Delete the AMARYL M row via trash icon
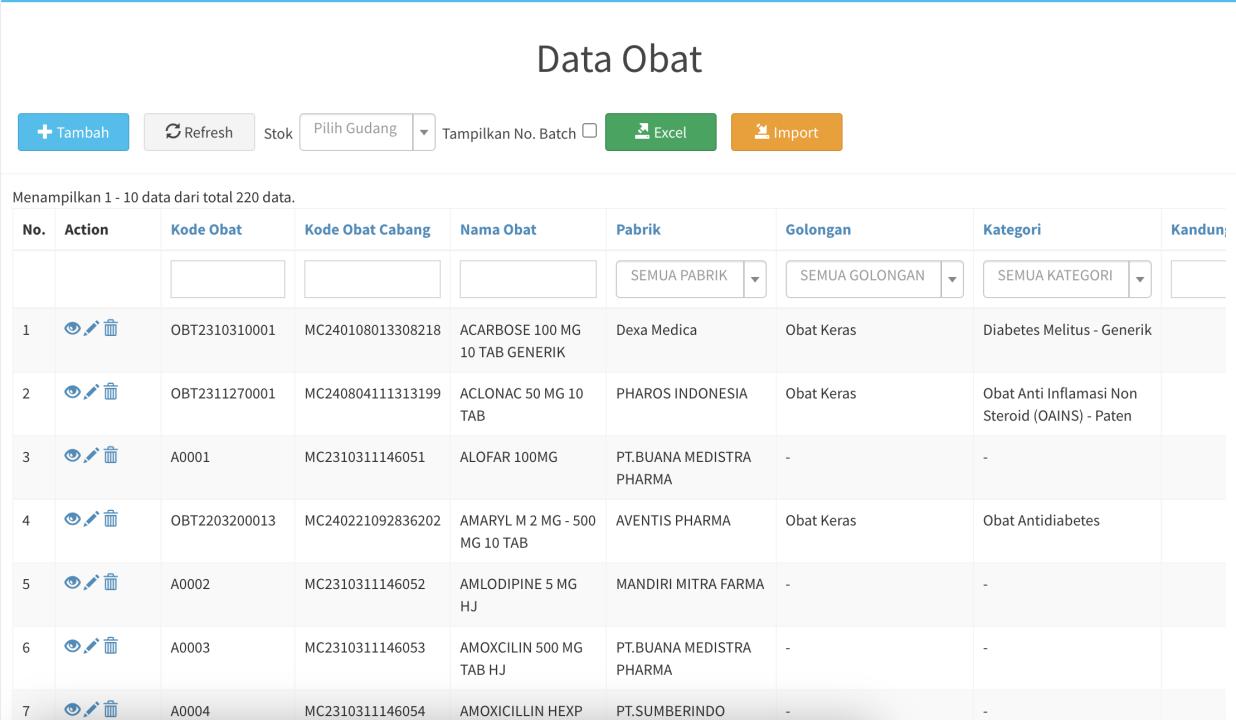This screenshot has height=720, width=1236. click(111, 519)
